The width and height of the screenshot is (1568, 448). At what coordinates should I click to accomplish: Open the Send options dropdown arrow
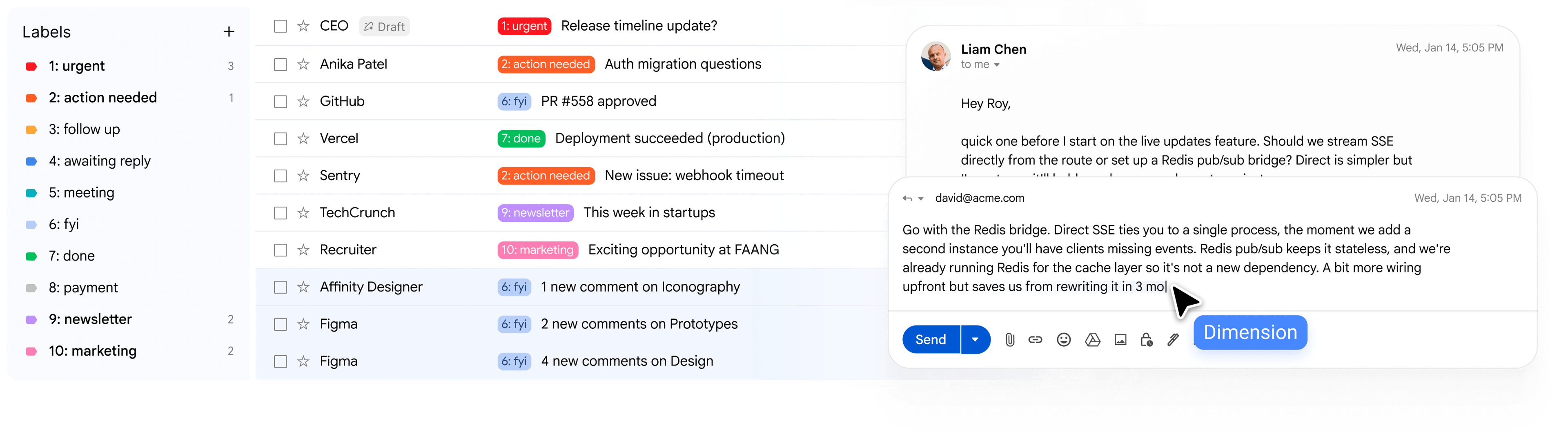[x=975, y=340]
